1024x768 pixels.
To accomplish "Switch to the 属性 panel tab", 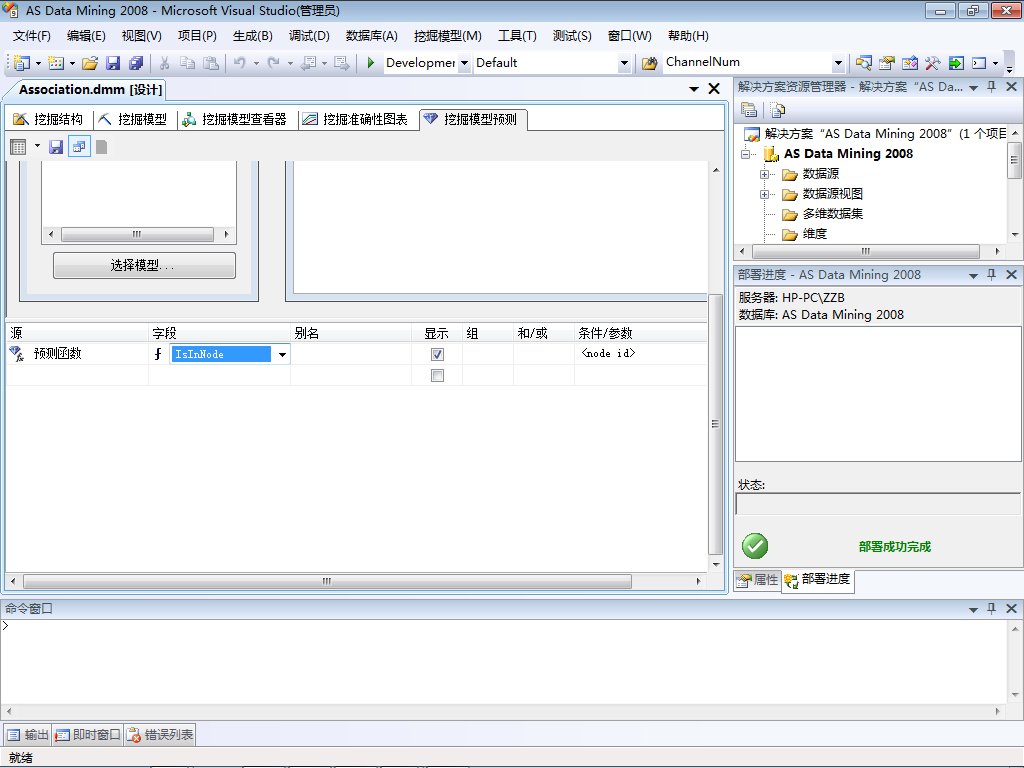I will point(758,580).
